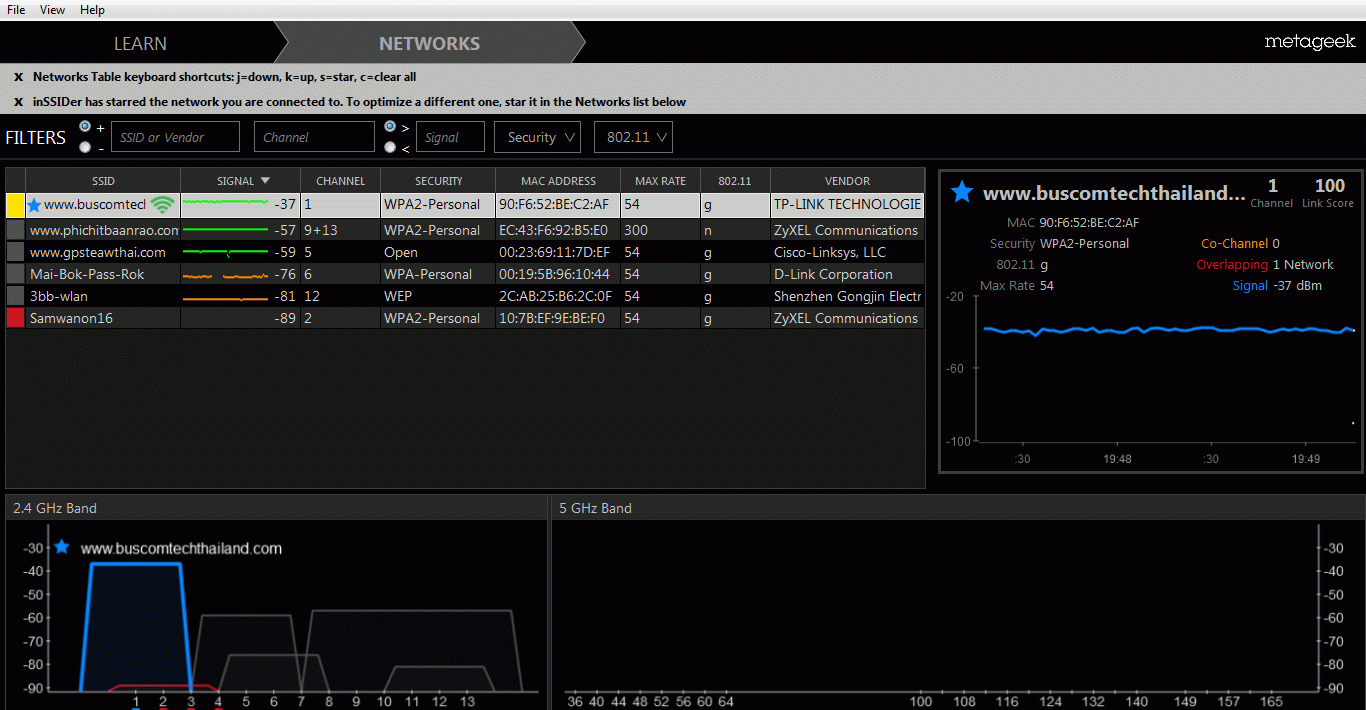The height and width of the screenshot is (710, 1366).
Task: Select the 3bb-wlan network row
Action: [x=465, y=296]
